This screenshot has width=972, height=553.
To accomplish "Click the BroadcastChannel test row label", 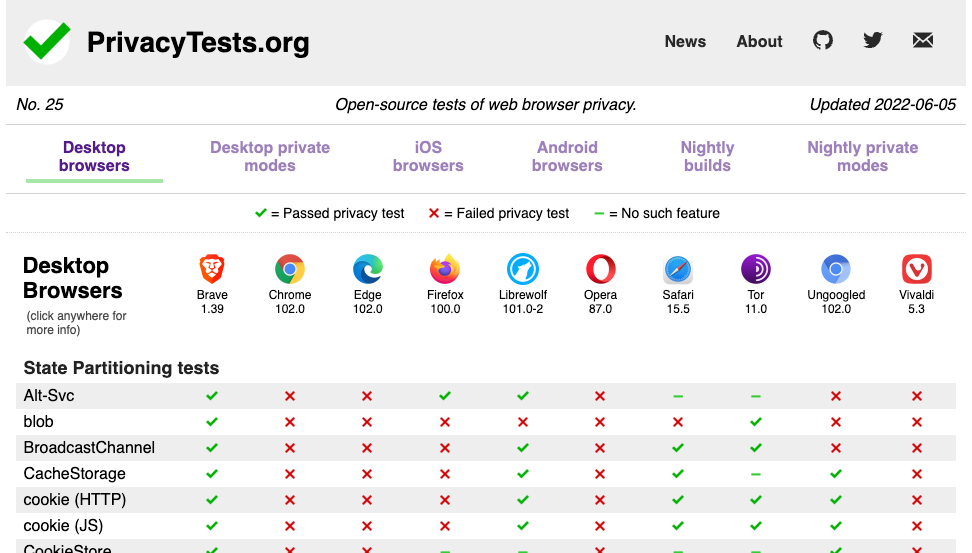I will coord(89,448).
